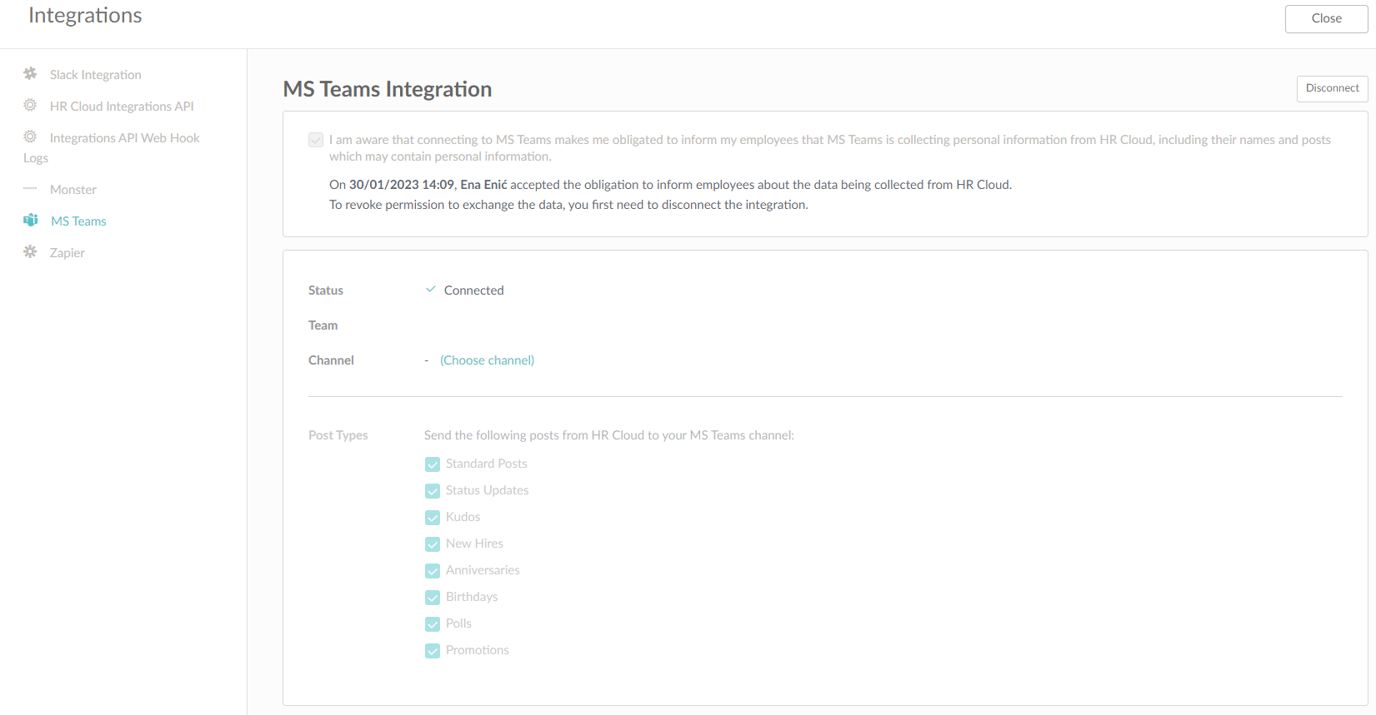Screen dimensions: 1376x715
Task: Click the Zapier puzzle icon
Action: [30, 252]
